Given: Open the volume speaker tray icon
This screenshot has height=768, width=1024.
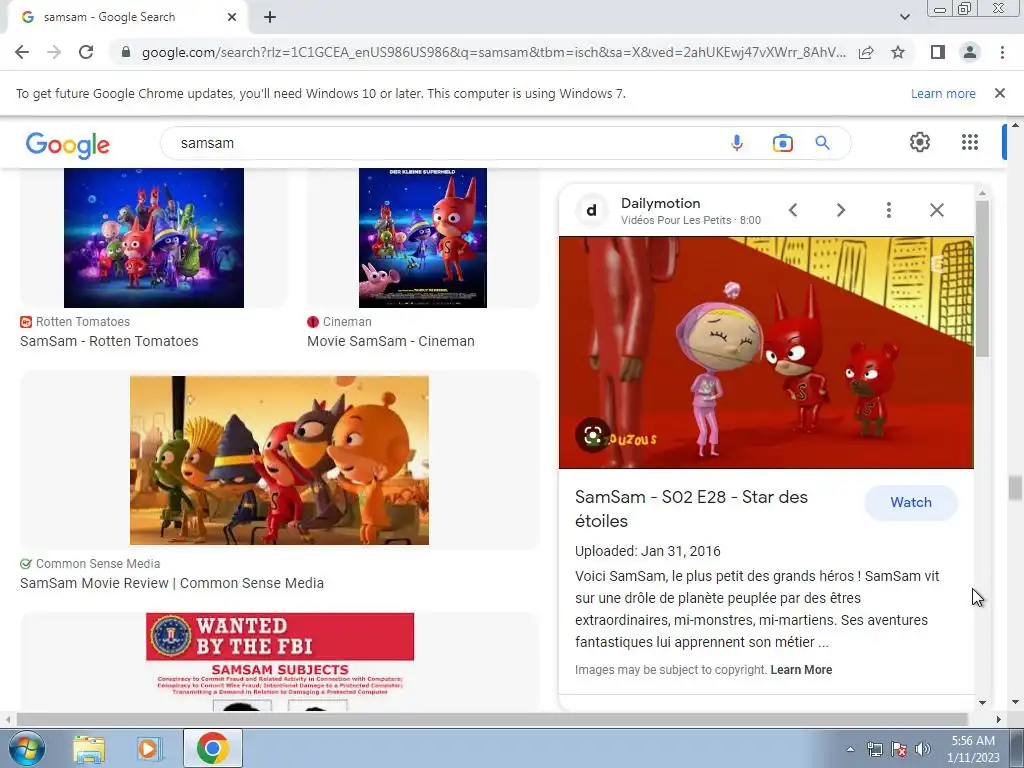Looking at the screenshot, I should pyautogui.click(x=922, y=749).
